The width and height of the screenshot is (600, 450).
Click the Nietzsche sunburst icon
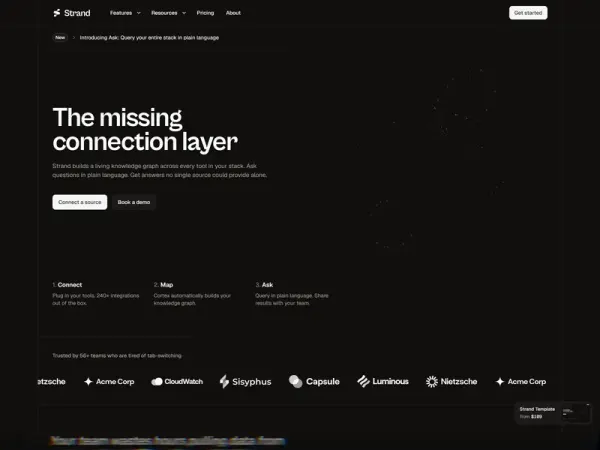(x=432, y=382)
